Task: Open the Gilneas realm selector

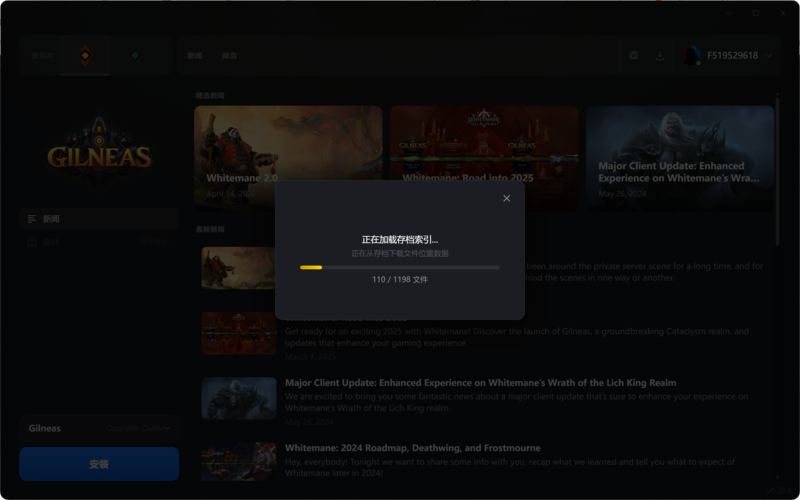Action: tap(99, 428)
